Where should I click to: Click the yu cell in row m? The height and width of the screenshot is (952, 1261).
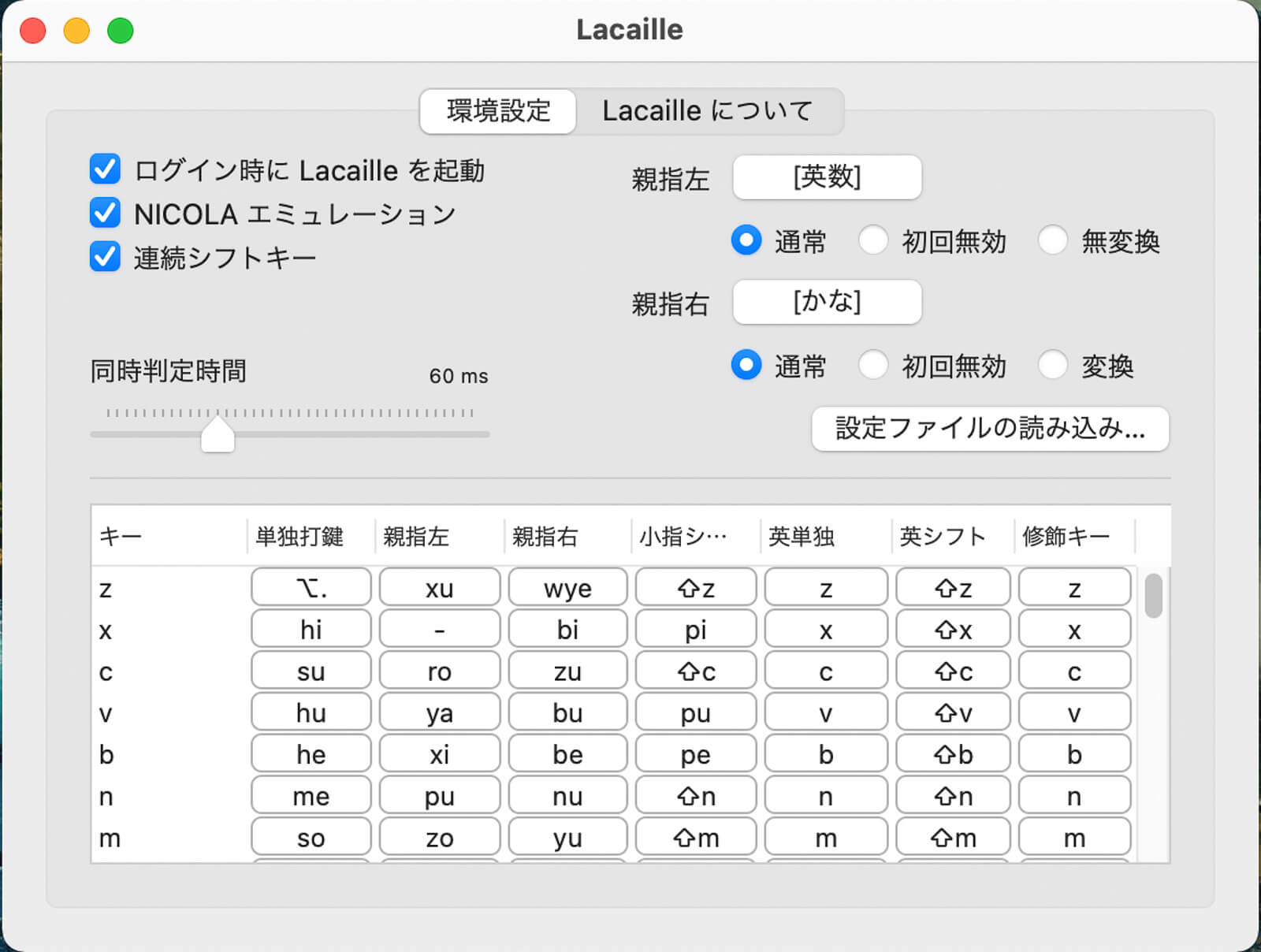pos(567,838)
